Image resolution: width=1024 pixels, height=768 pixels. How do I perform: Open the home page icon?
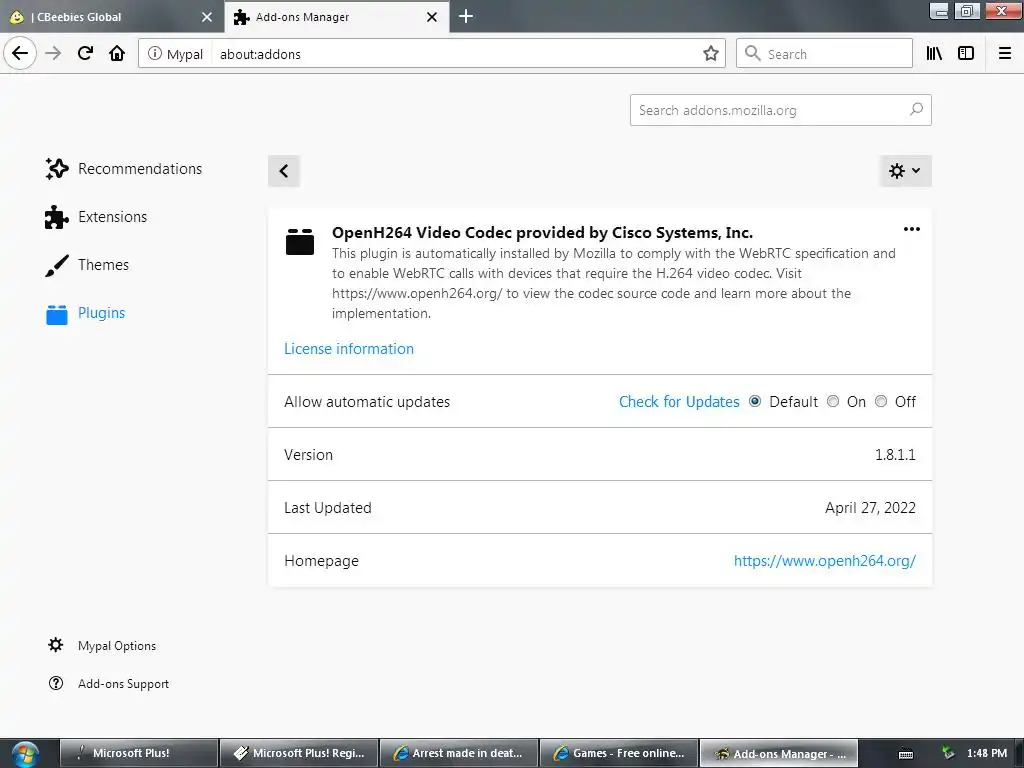[117, 54]
